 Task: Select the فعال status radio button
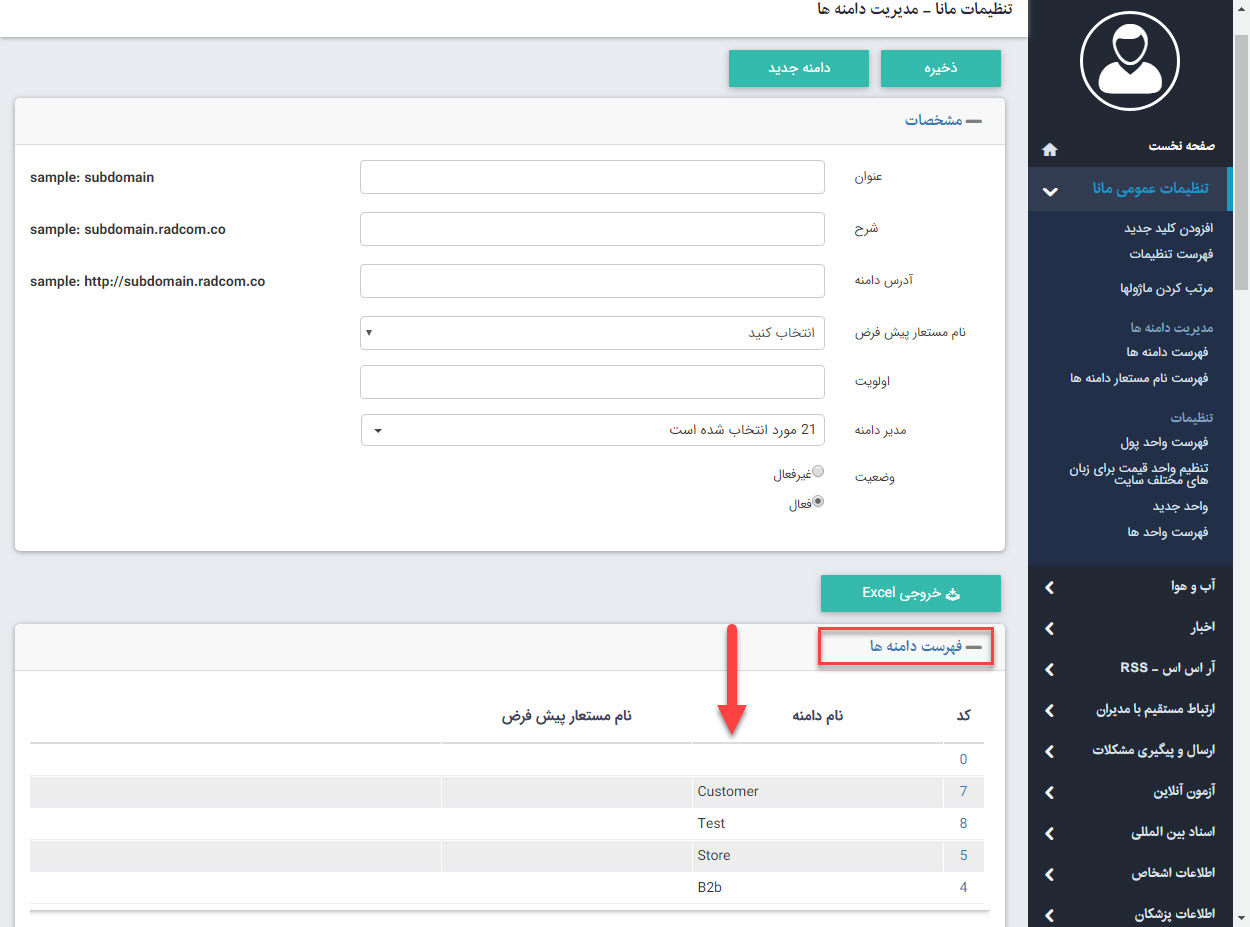(818, 502)
